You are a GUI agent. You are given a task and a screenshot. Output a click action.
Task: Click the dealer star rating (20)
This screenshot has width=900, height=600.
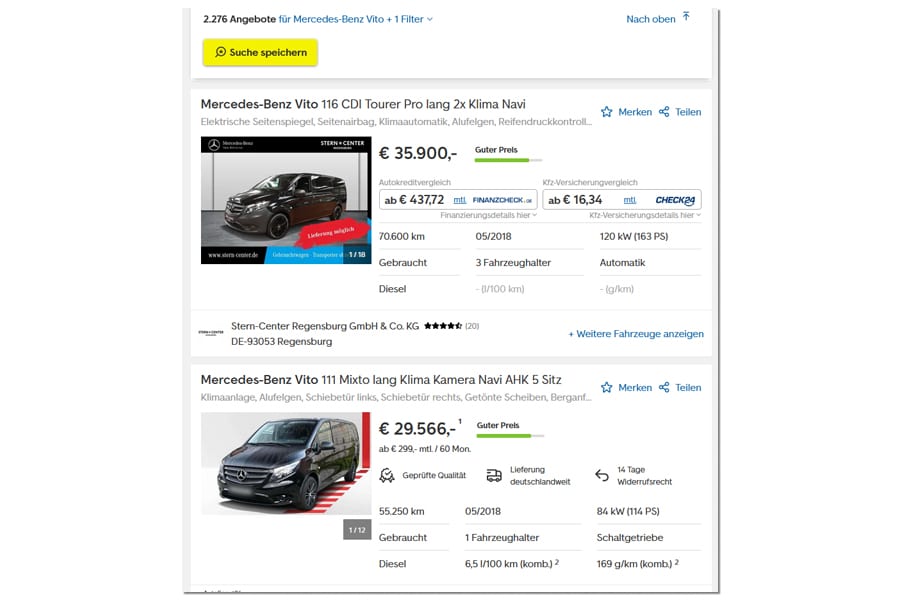451,326
